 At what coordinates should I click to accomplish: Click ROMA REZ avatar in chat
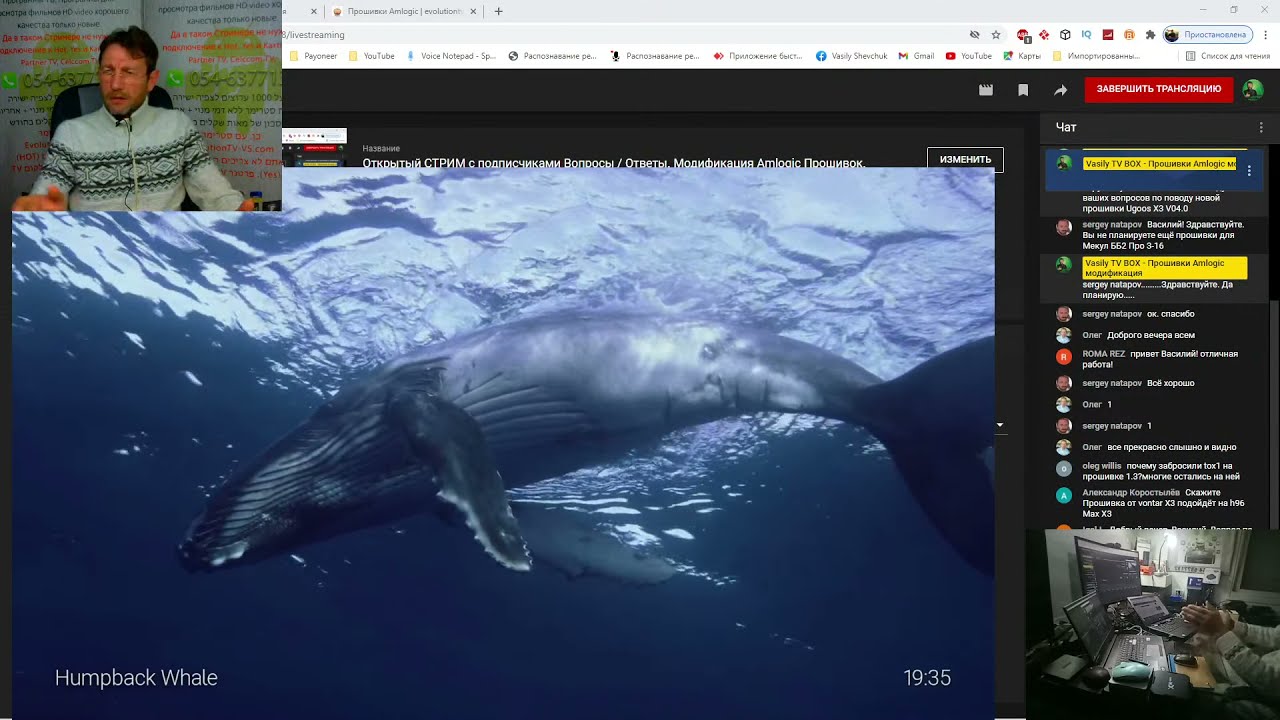coord(1064,356)
